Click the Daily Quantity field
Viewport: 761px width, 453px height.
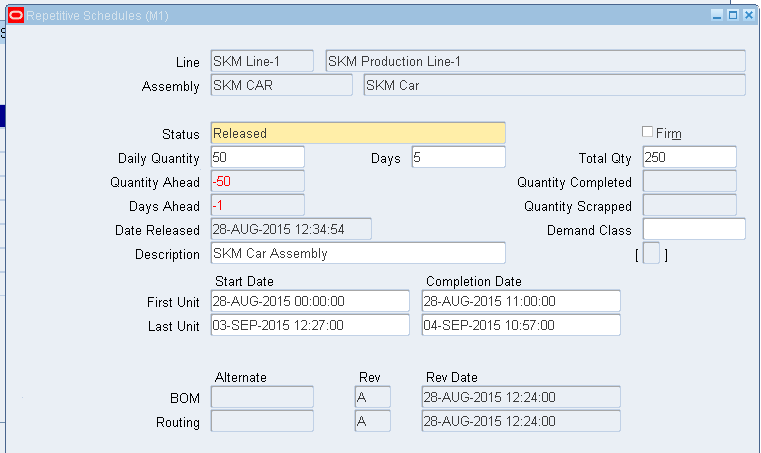258,157
